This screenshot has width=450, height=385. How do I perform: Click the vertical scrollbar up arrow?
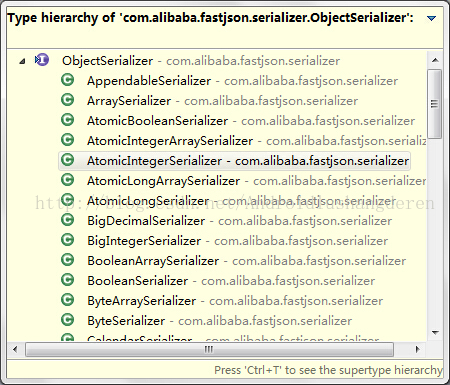pyautogui.click(x=435, y=60)
